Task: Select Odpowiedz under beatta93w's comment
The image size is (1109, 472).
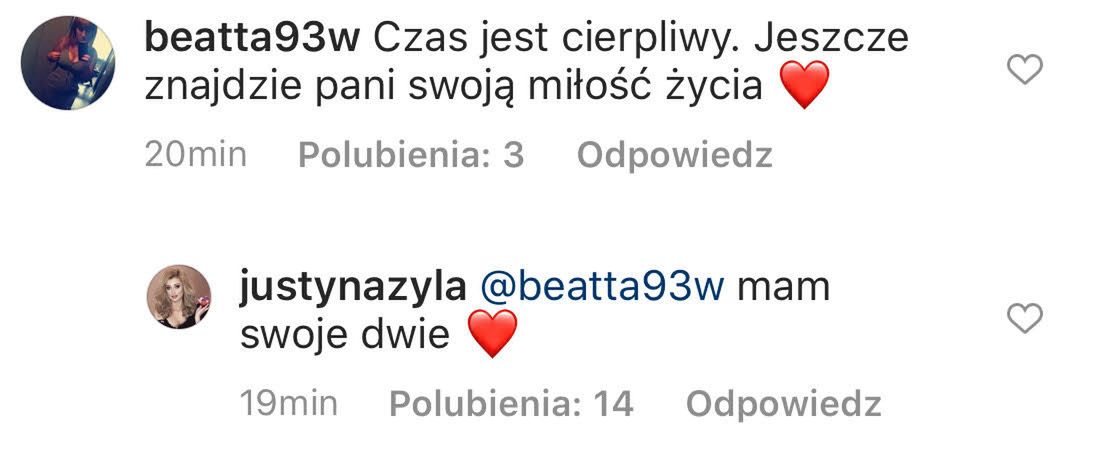Action: tap(675, 156)
